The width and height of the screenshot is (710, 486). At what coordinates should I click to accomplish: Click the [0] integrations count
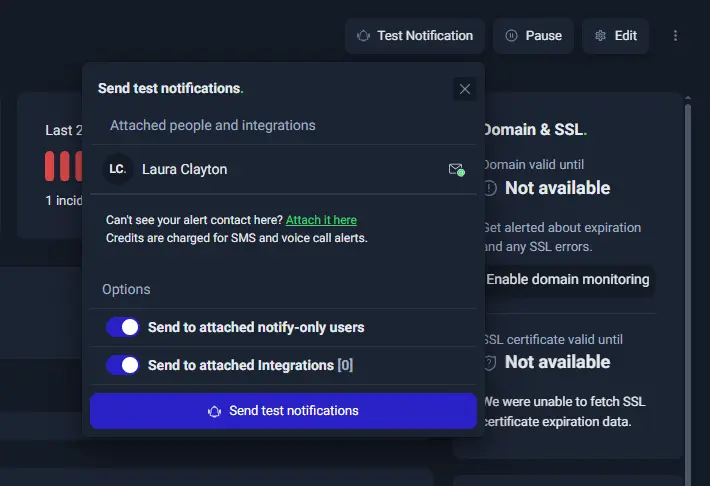coord(345,365)
